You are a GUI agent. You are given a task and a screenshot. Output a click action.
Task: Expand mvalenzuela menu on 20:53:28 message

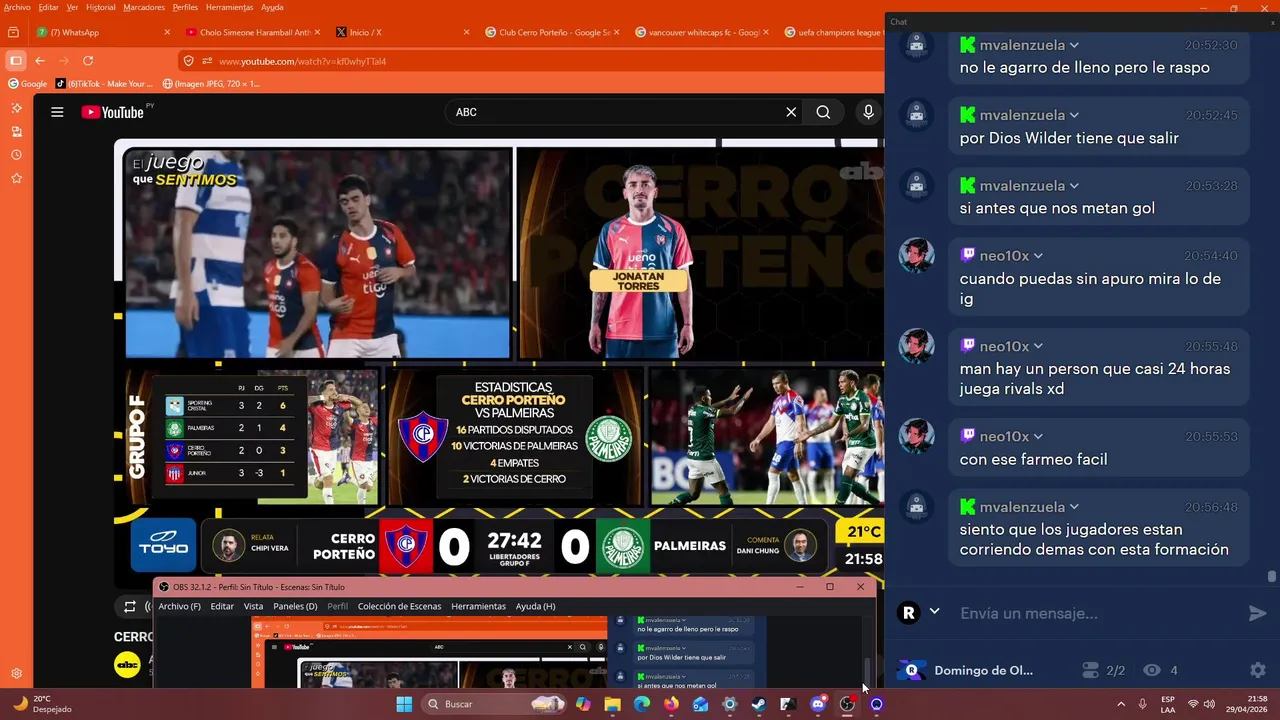coord(1074,186)
